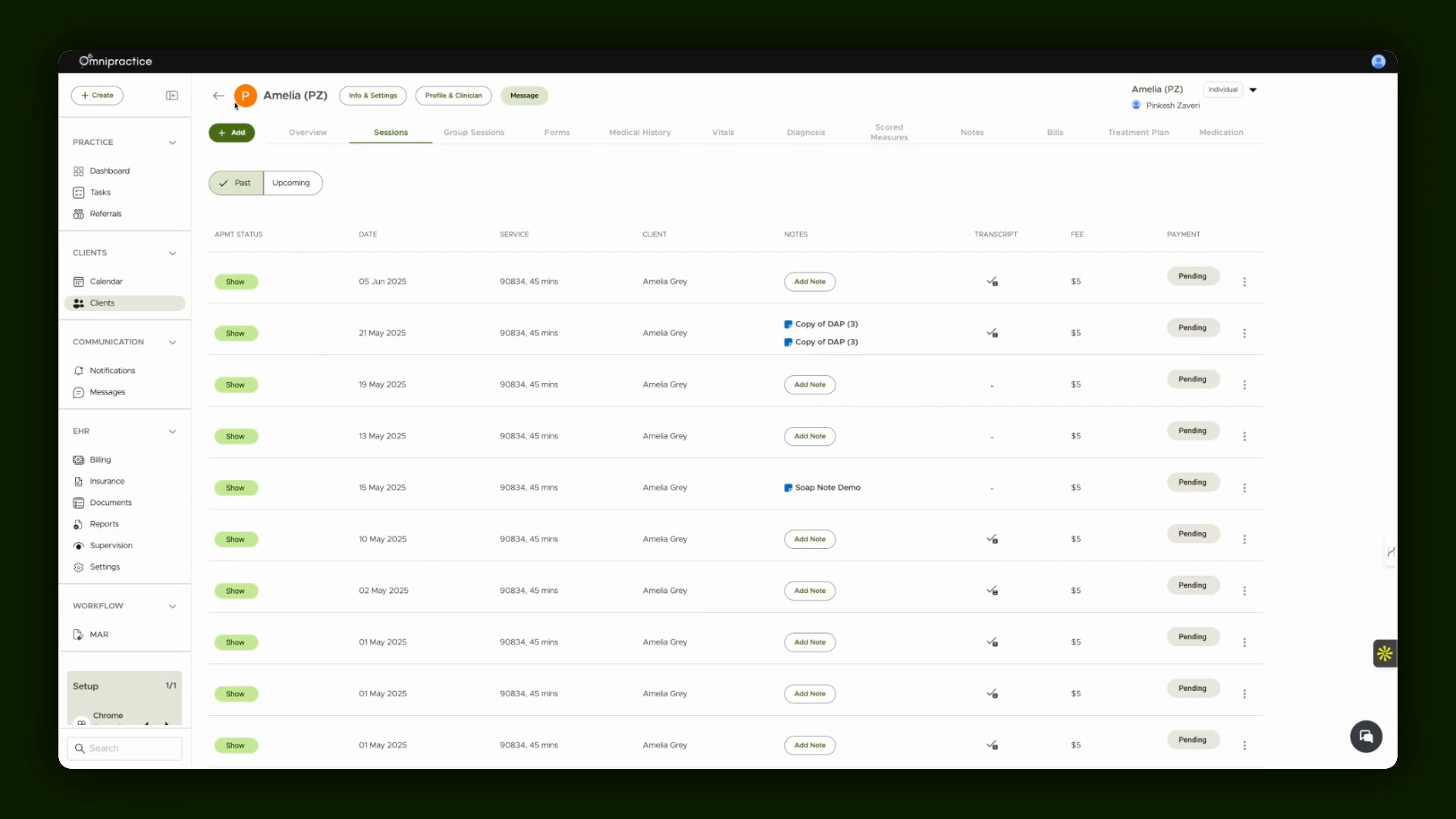Click the sidebar Search field
The height and width of the screenshot is (819, 1456).
pyautogui.click(x=124, y=748)
